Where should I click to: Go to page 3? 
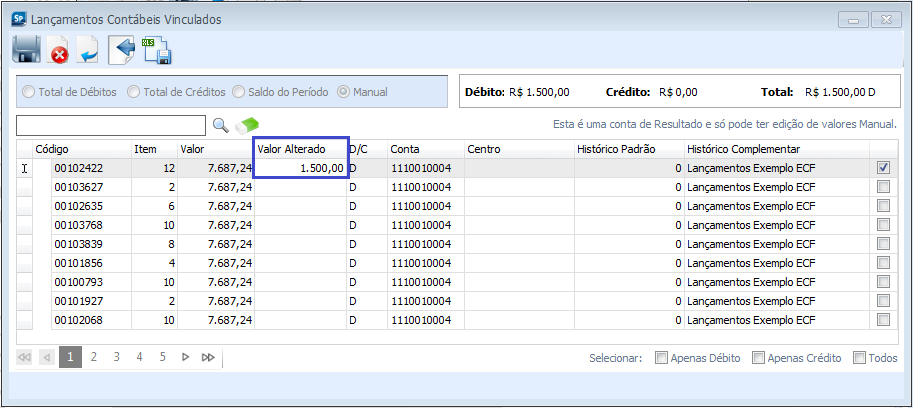click(x=117, y=357)
